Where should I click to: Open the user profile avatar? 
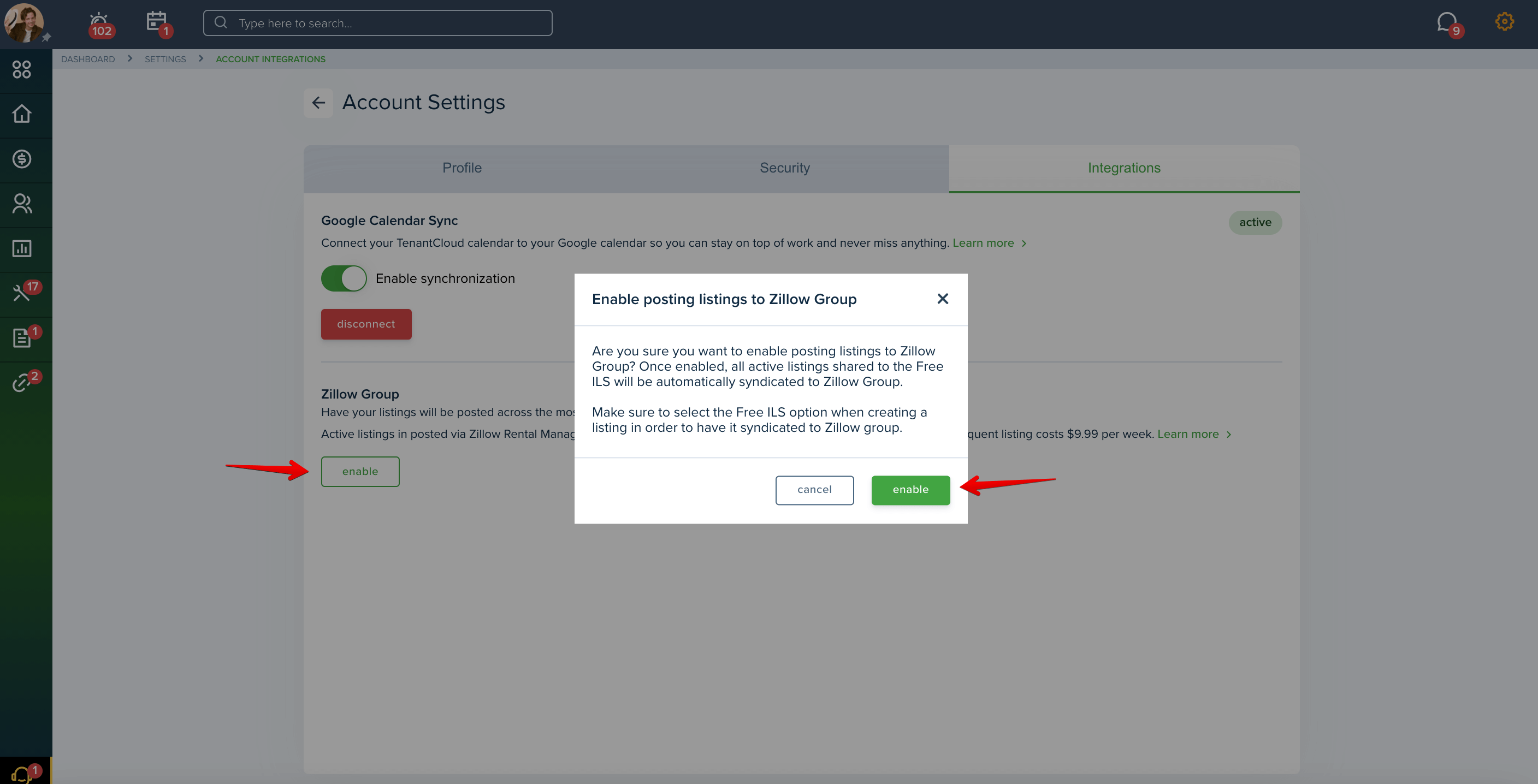click(x=24, y=23)
